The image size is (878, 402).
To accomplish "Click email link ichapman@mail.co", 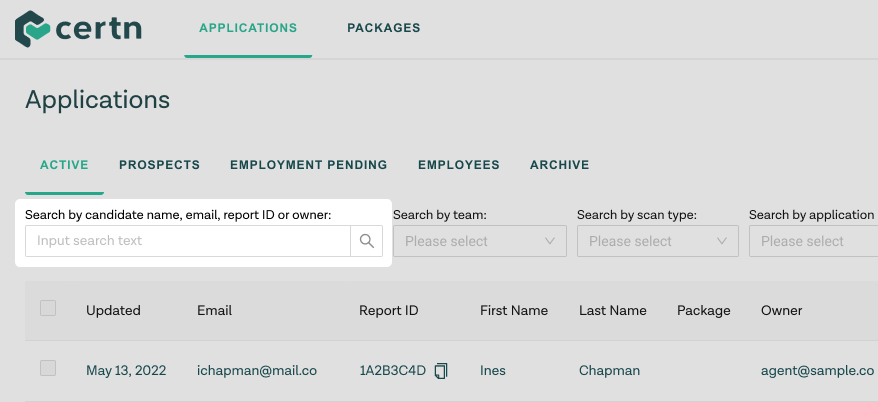I will point(256,370).
